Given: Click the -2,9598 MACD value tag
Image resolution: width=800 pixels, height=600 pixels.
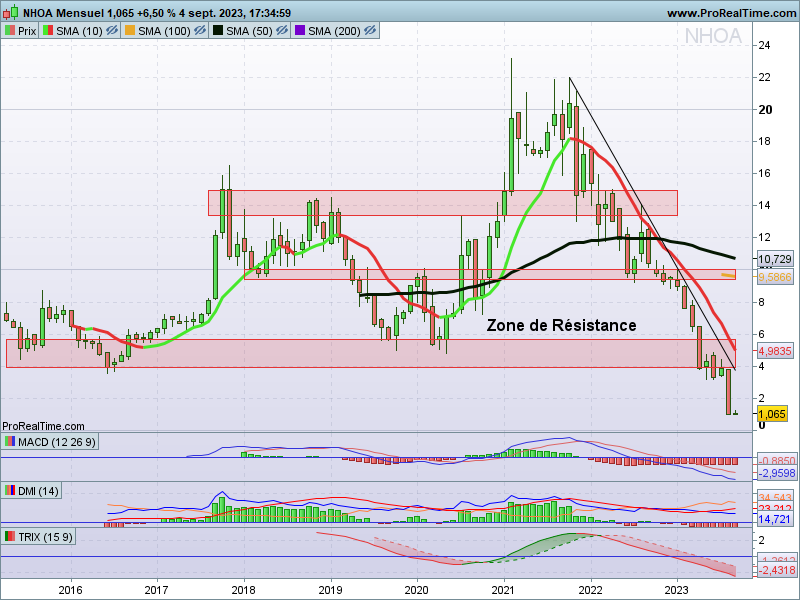Looking at the screenshot, I should pos(777,473).
